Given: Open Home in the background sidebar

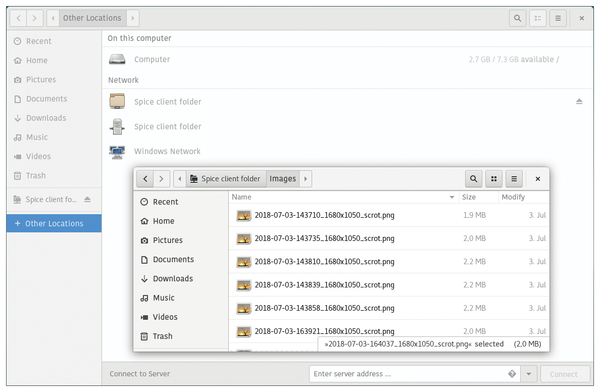Looking at the screenshot, I should click(54, 60).
